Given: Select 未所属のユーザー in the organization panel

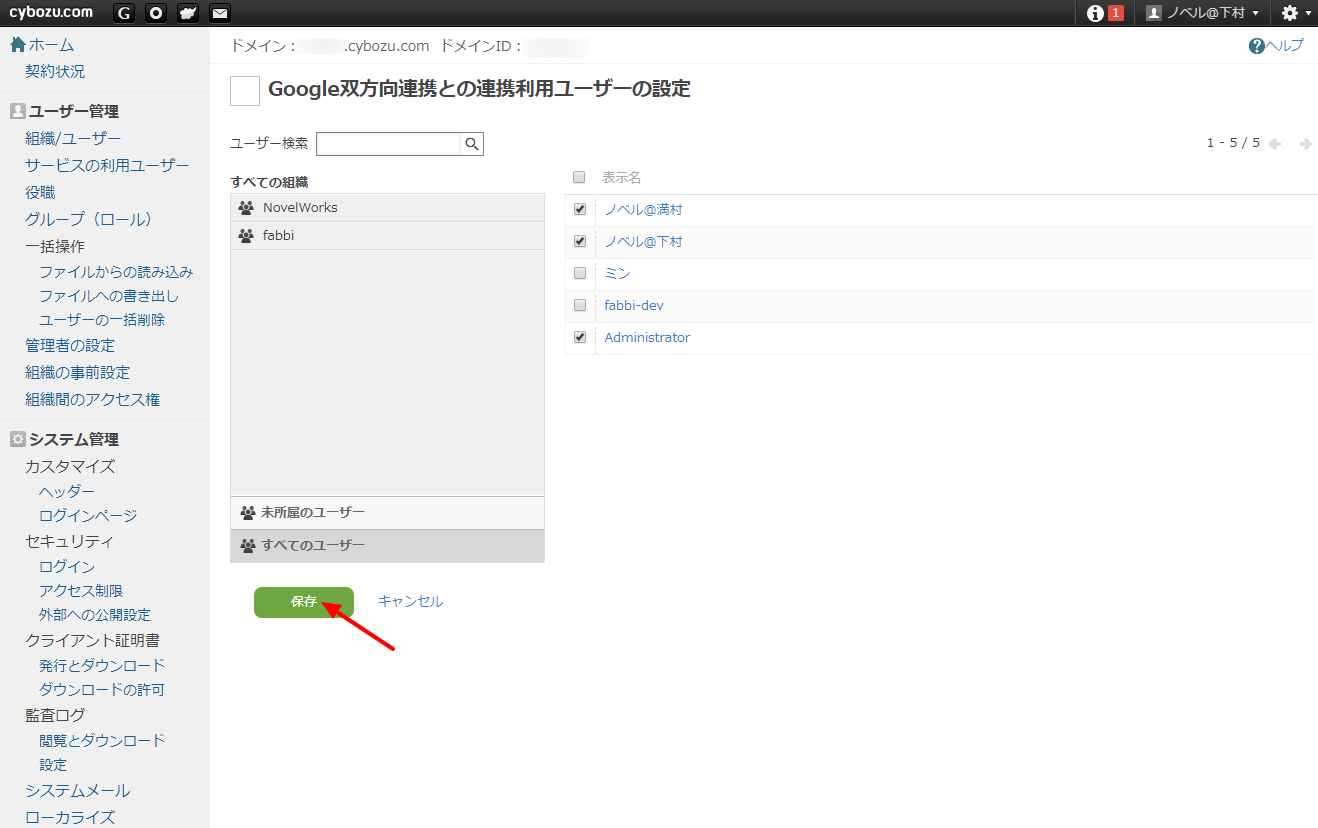Looking at the screenshot, I should [x=387, y=512].
